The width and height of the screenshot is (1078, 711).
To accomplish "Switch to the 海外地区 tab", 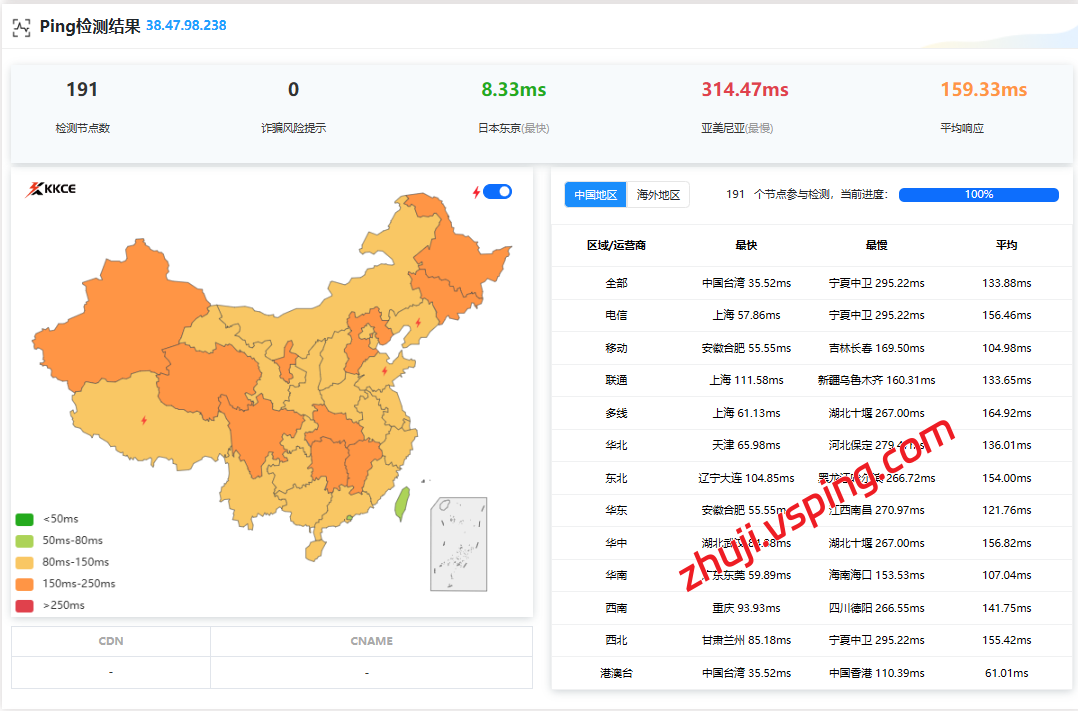I will click(659, 195).
